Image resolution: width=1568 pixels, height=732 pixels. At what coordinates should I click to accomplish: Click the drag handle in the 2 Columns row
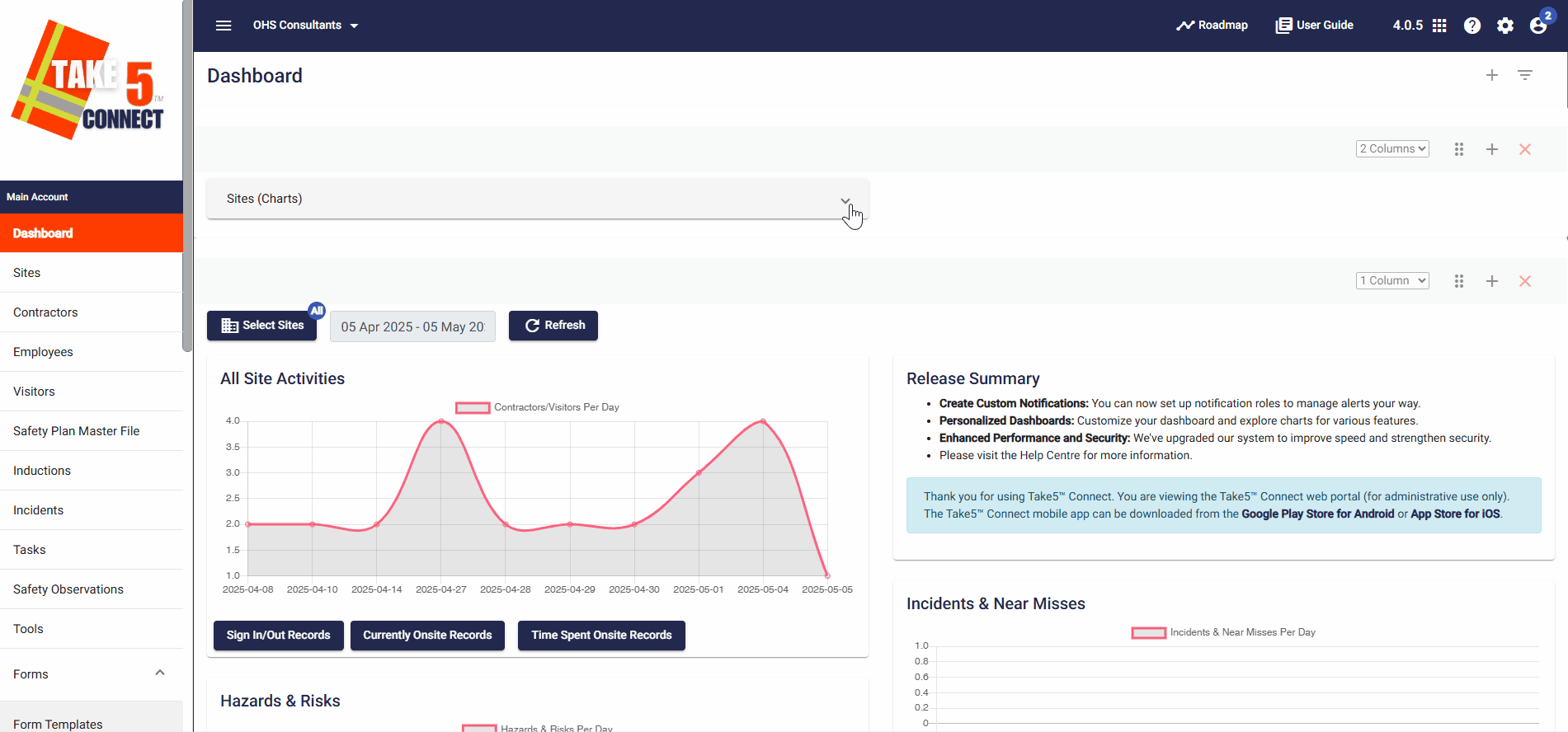1459,149
